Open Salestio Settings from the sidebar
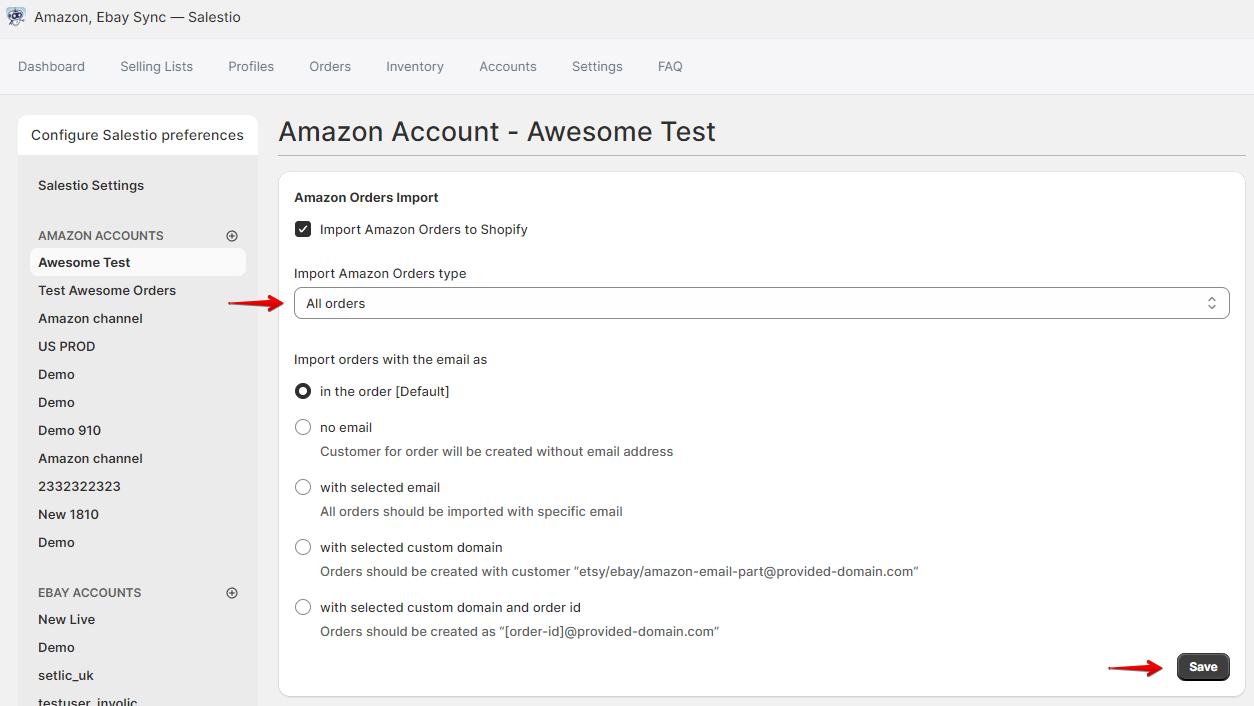Screen dimensions: 1254x706 click(91, 185)
